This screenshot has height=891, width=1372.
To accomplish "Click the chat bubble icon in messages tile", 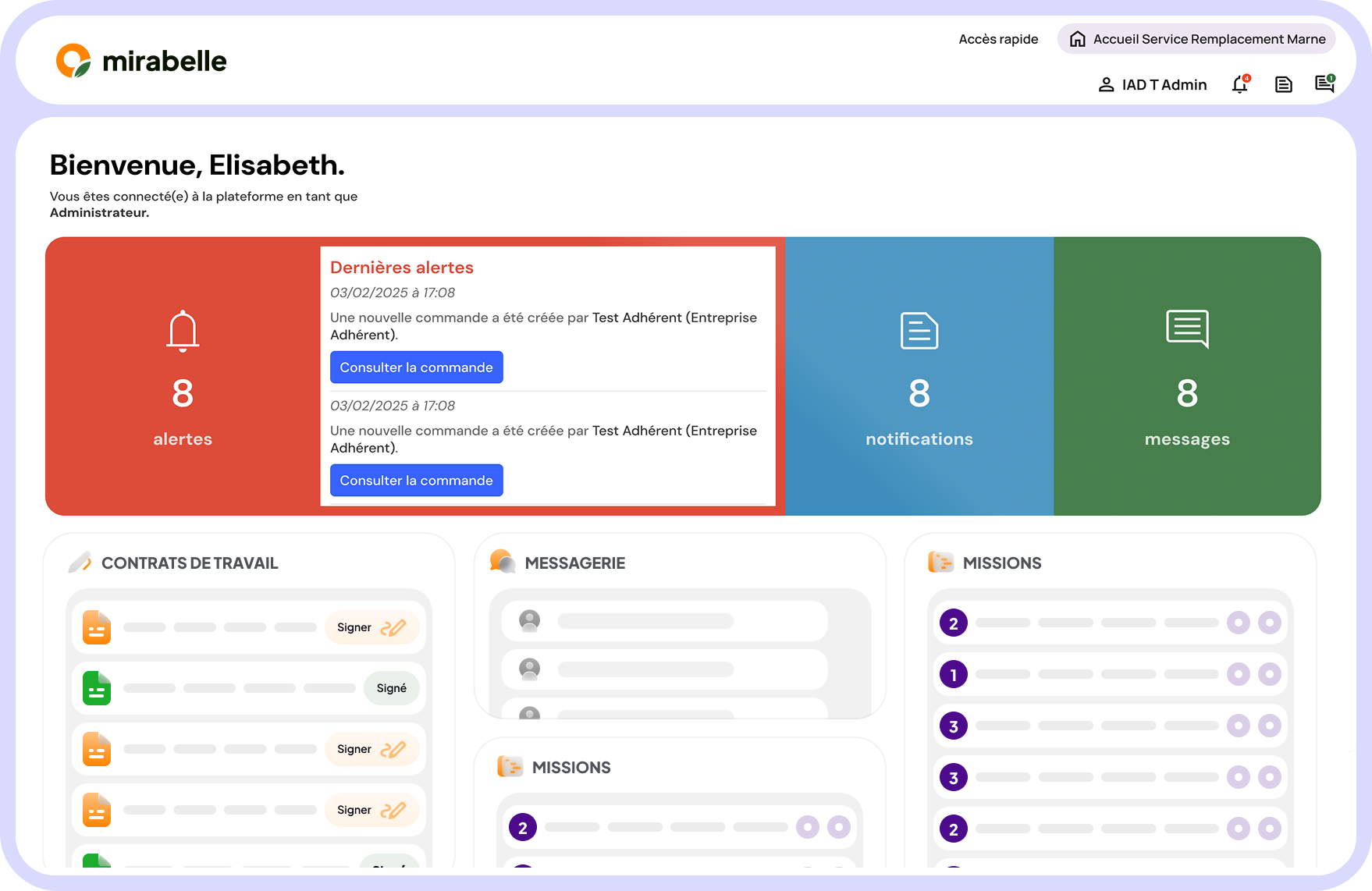I will point(1187,328).
